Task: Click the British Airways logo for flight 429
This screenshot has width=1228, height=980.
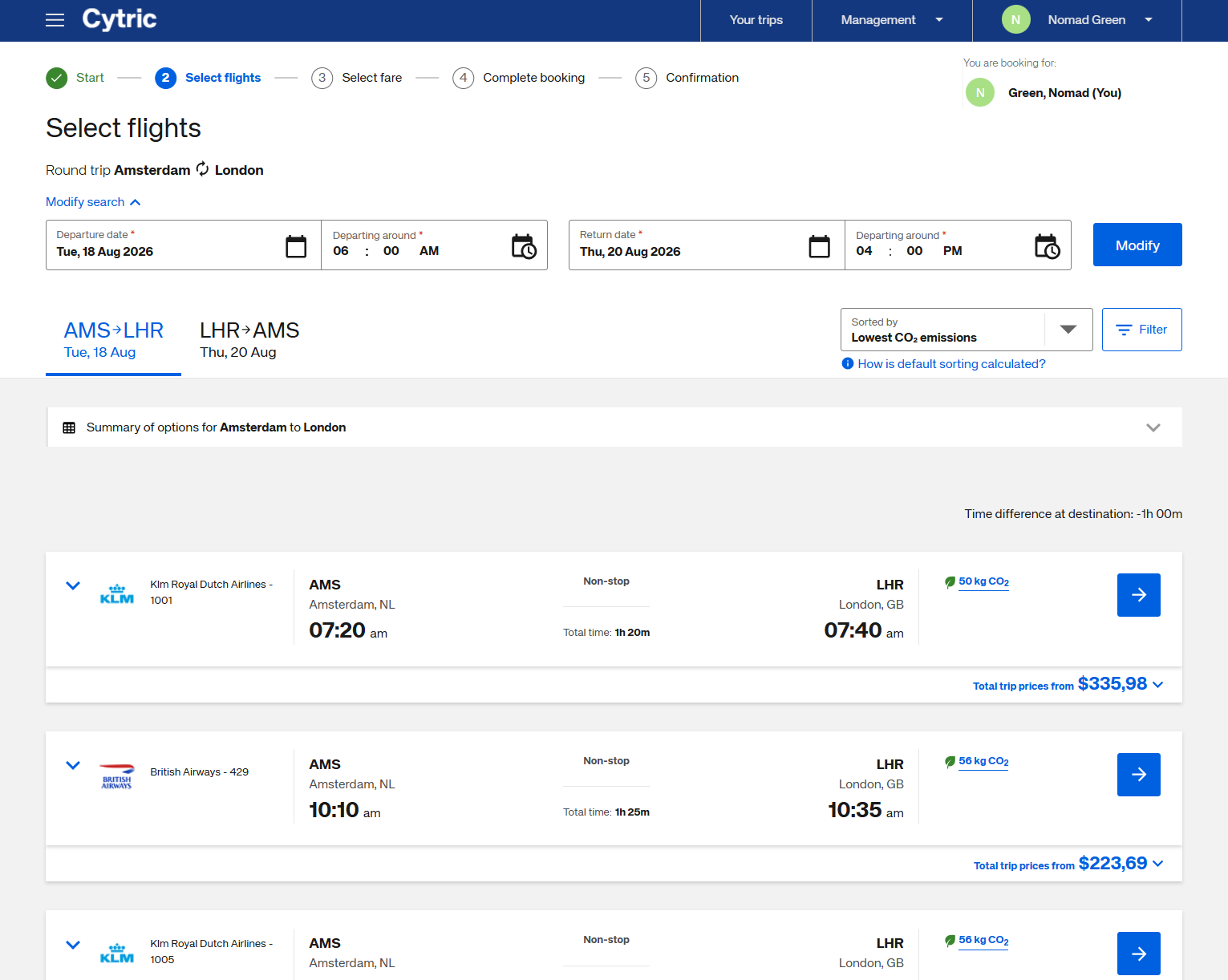Action: tap(117, 775)
